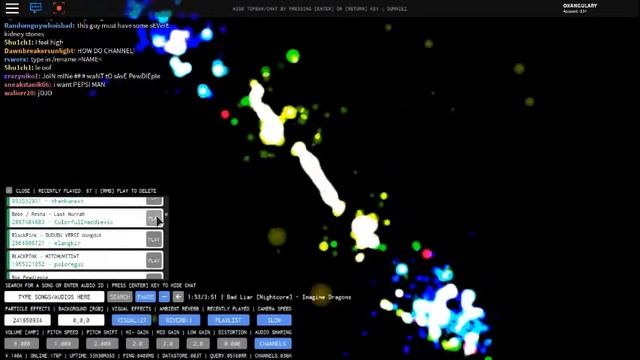Click the Pitch Shift value box
The width and height of the screenshot is (640, 360).
pos(102,344)
